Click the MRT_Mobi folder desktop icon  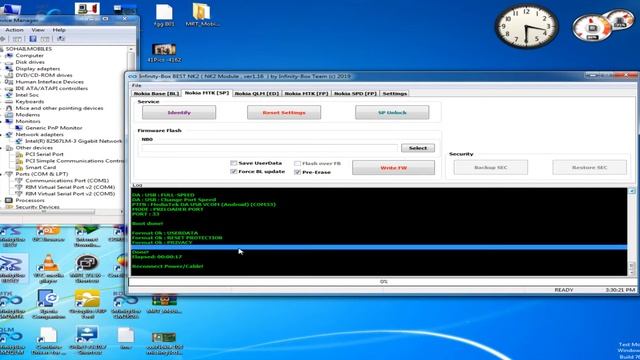202,15
